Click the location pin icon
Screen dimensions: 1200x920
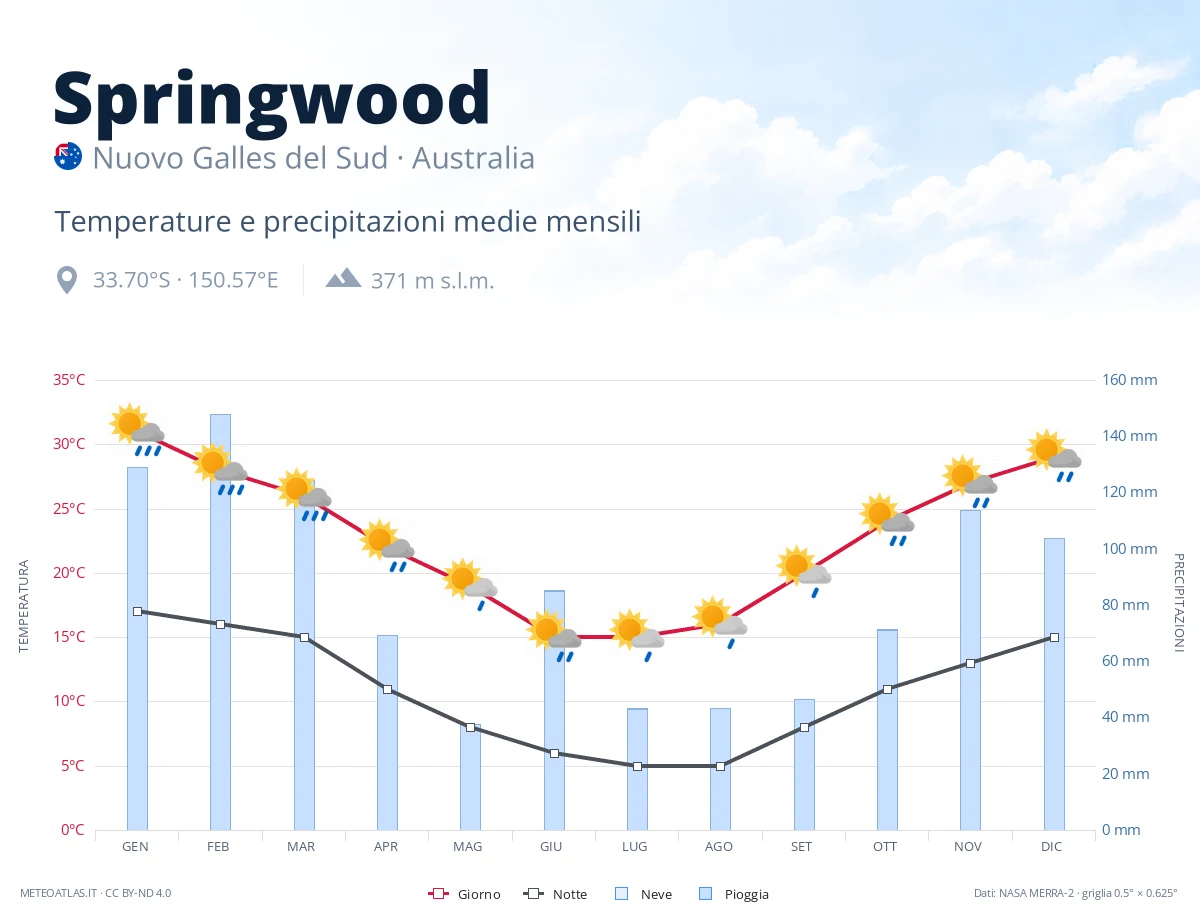click(x=67, y=280)
